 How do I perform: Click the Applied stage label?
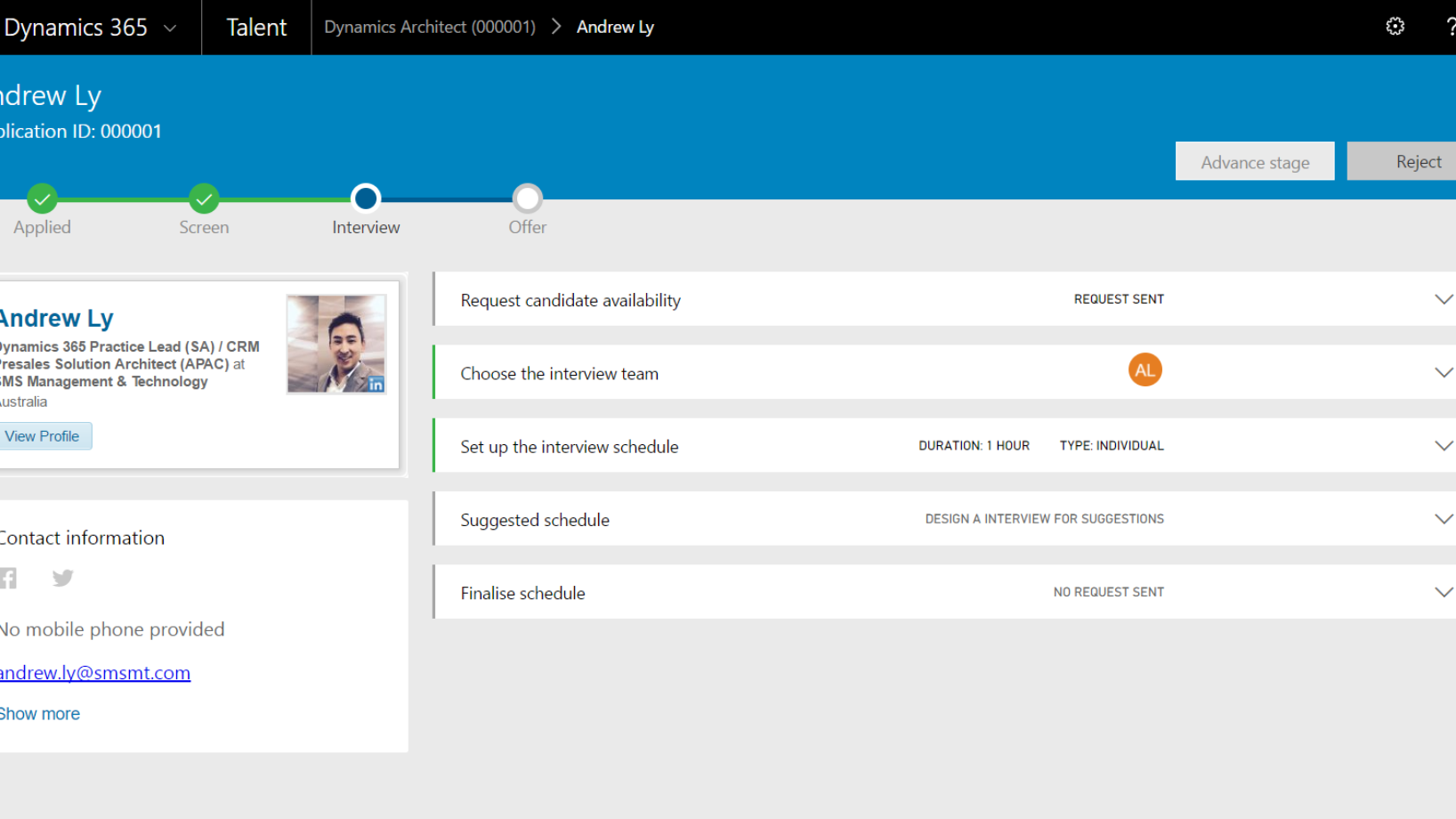42,227
